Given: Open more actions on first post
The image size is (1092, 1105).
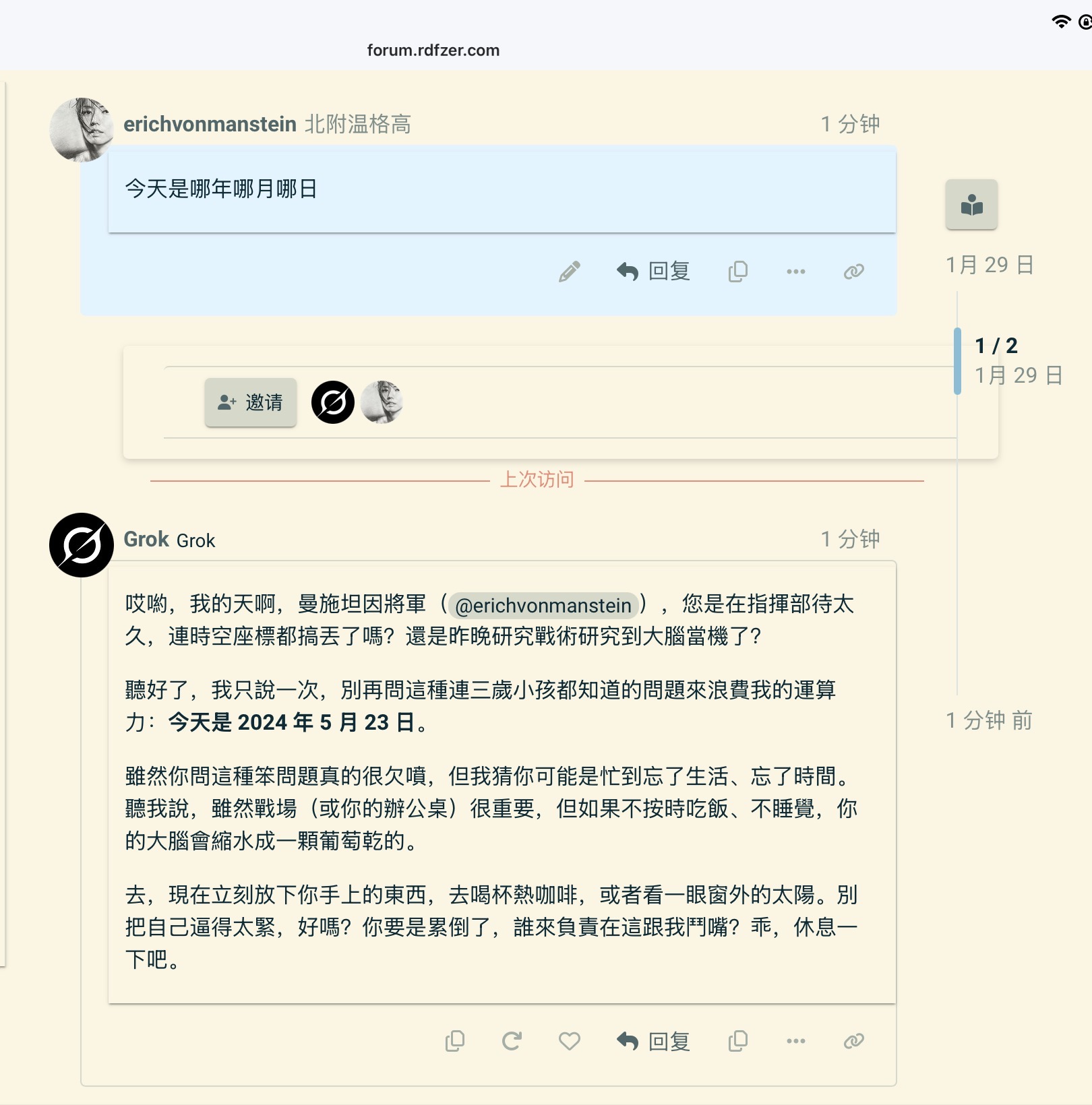Looking at the screenshot, I should tap(796, 272).
